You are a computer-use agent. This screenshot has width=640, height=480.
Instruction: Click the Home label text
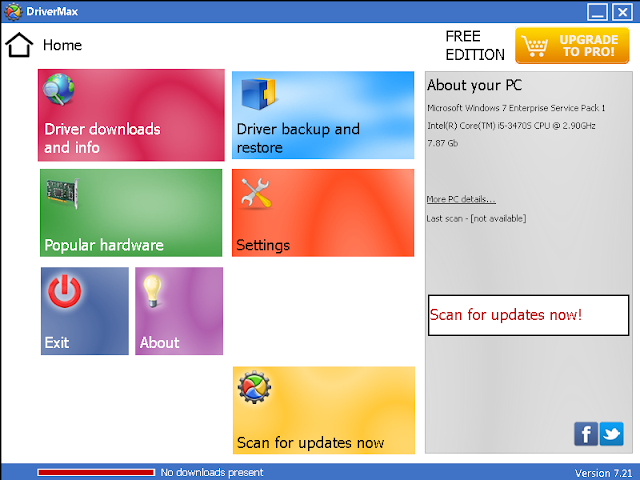click(62, 45)
